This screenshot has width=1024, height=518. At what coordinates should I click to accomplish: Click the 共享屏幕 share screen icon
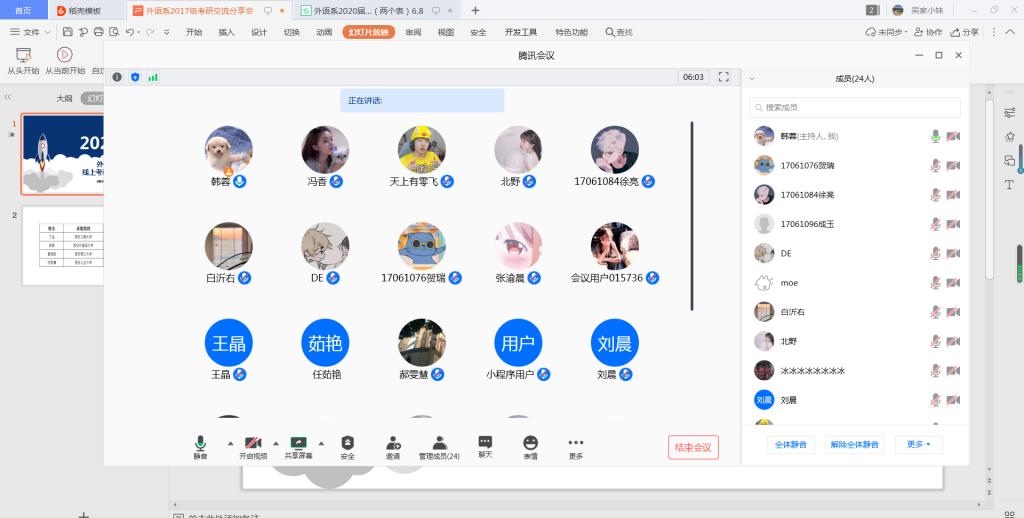point(297,443)
